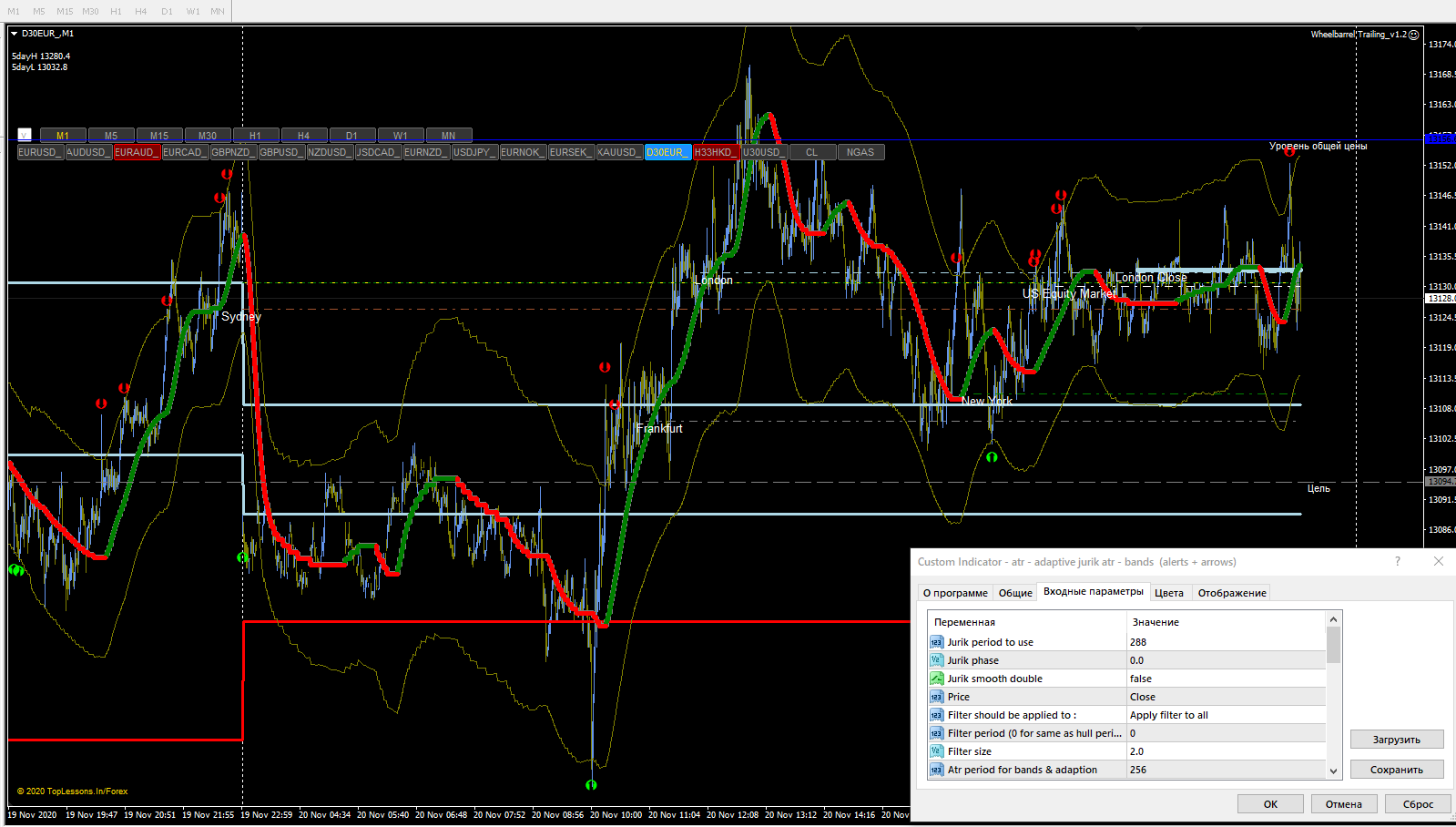
Task: Click the parameter list scroll down arrow
Action: (x=1333, y=771)
